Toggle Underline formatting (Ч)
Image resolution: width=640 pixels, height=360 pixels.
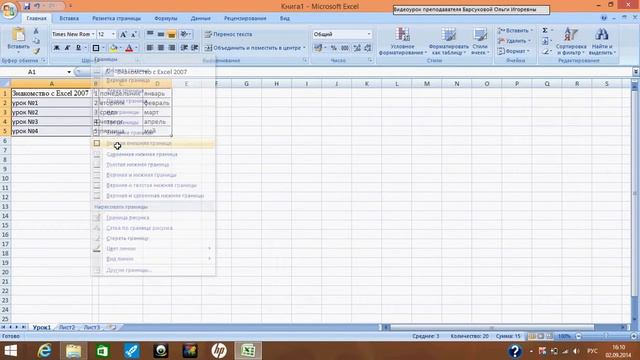[x=78, y=48]
